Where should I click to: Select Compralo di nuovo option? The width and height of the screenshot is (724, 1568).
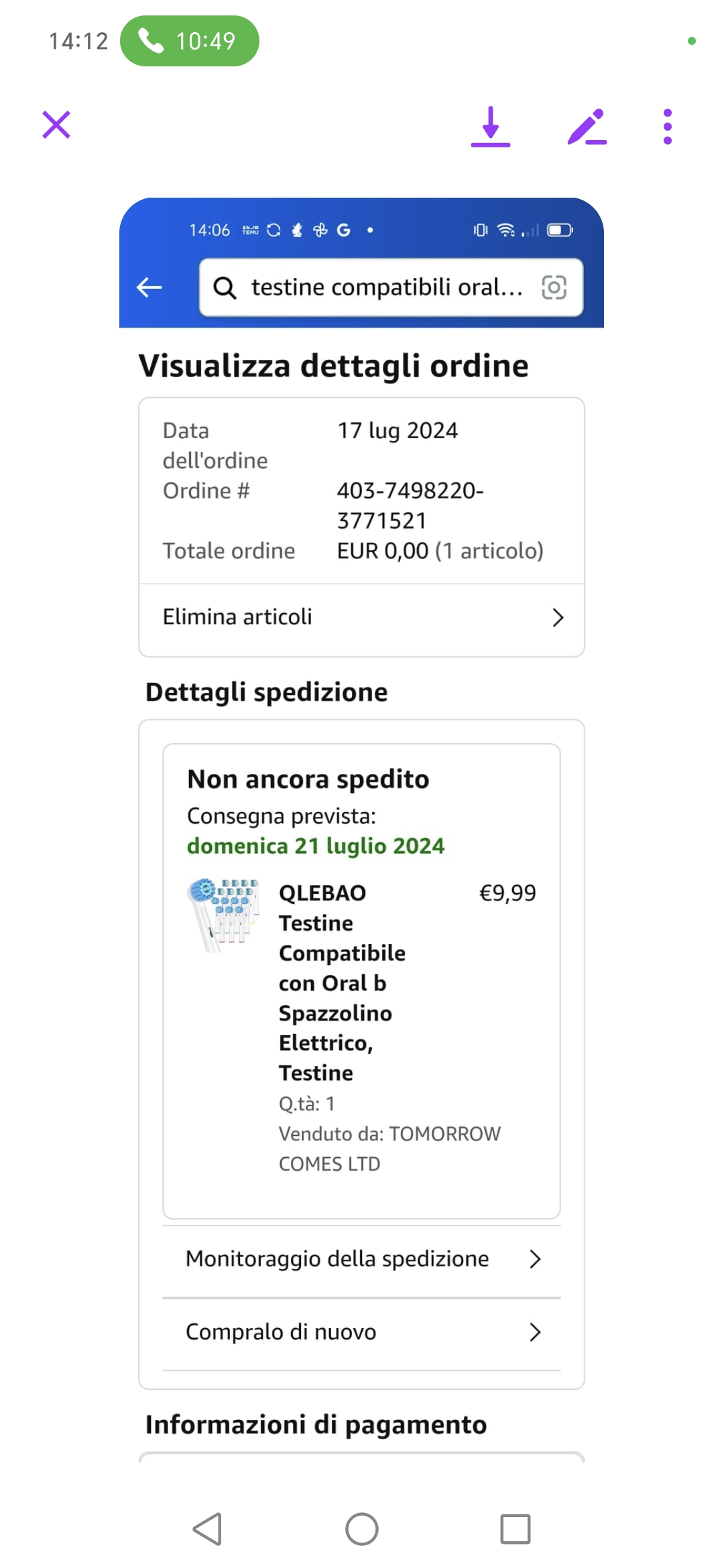click(x=281, y=1332)
